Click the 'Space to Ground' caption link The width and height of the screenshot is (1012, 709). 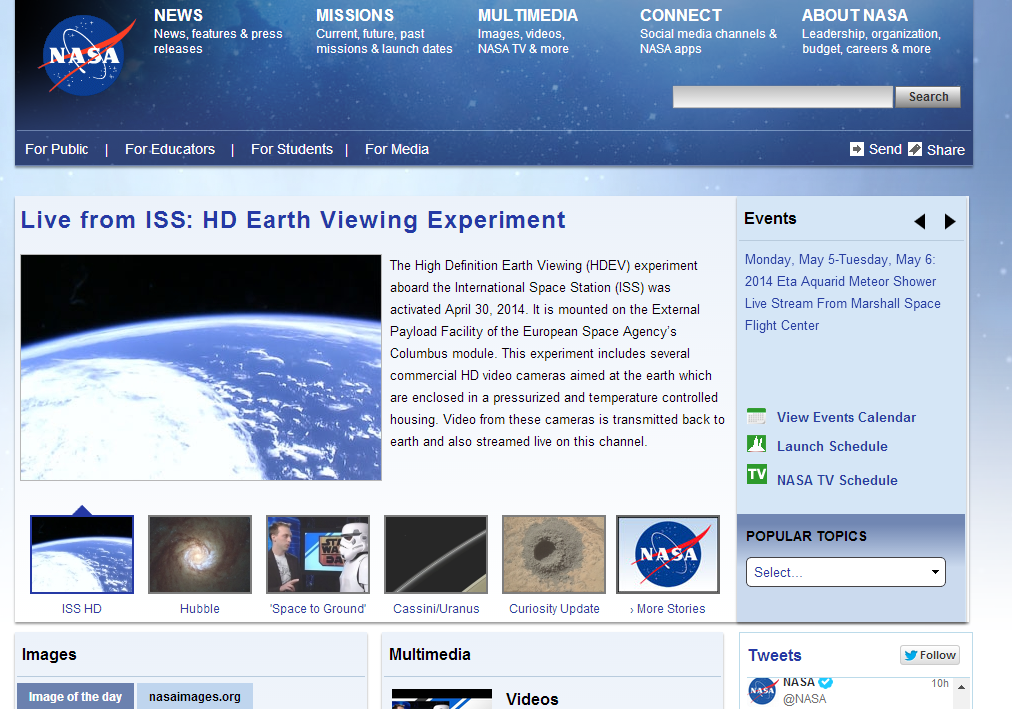click(x=318, y=608)
